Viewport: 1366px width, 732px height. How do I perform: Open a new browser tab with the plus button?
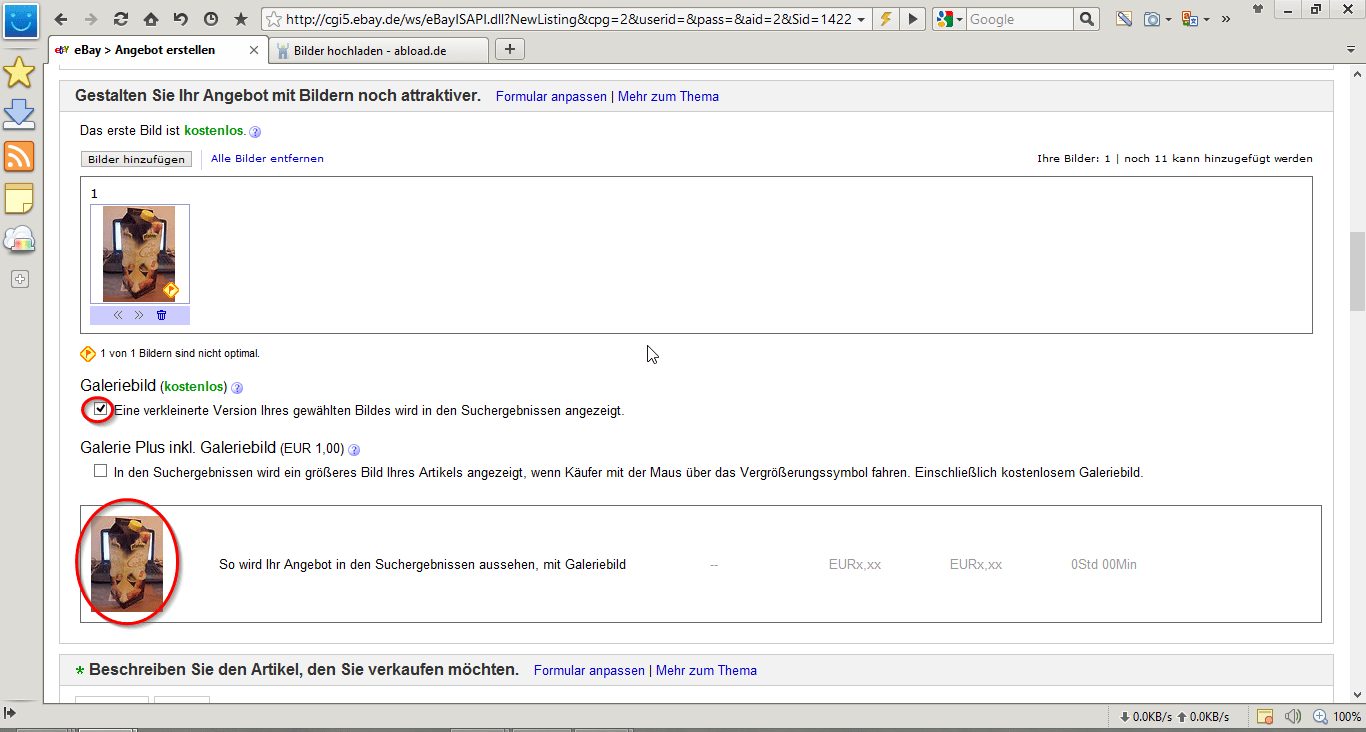[509, 48]
